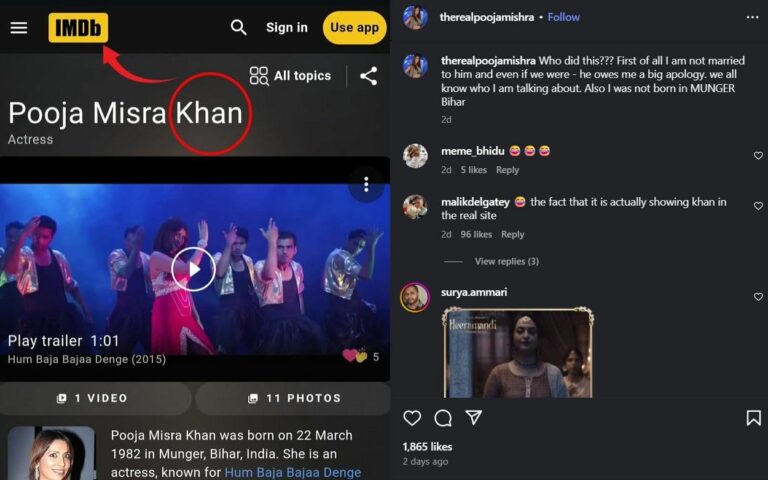Expand View replies (3)
Viewport: 768px width, 480px height.
(506, 262)
